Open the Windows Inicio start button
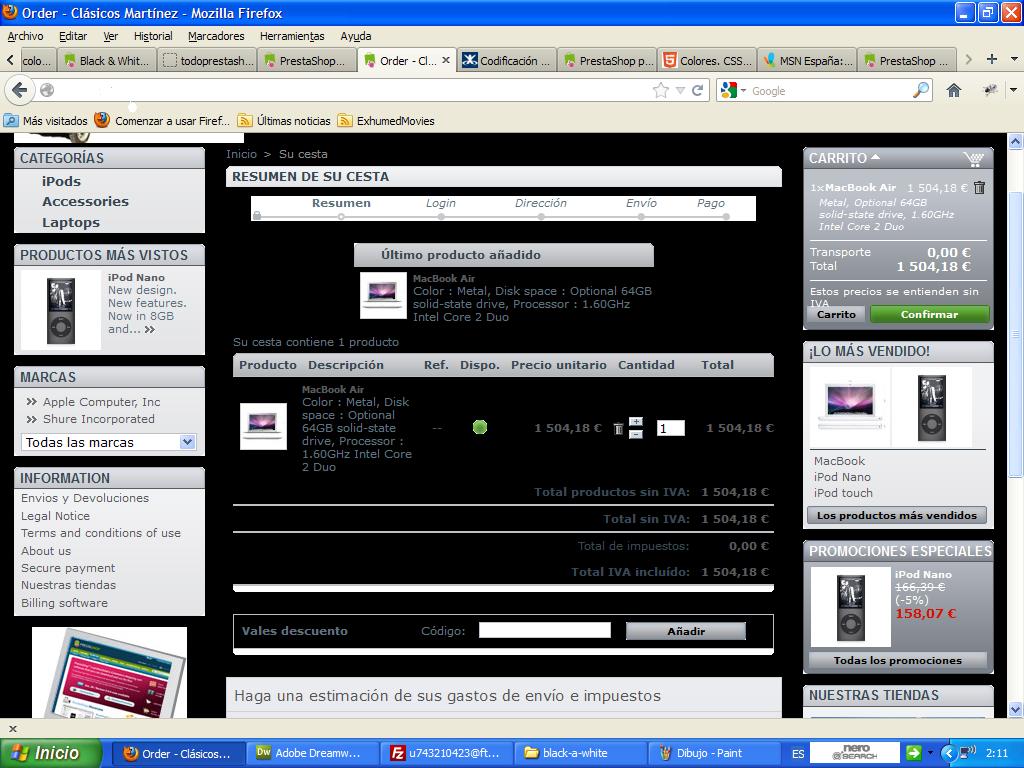This screenshot has height=768, width=1024. coord(50,753)
